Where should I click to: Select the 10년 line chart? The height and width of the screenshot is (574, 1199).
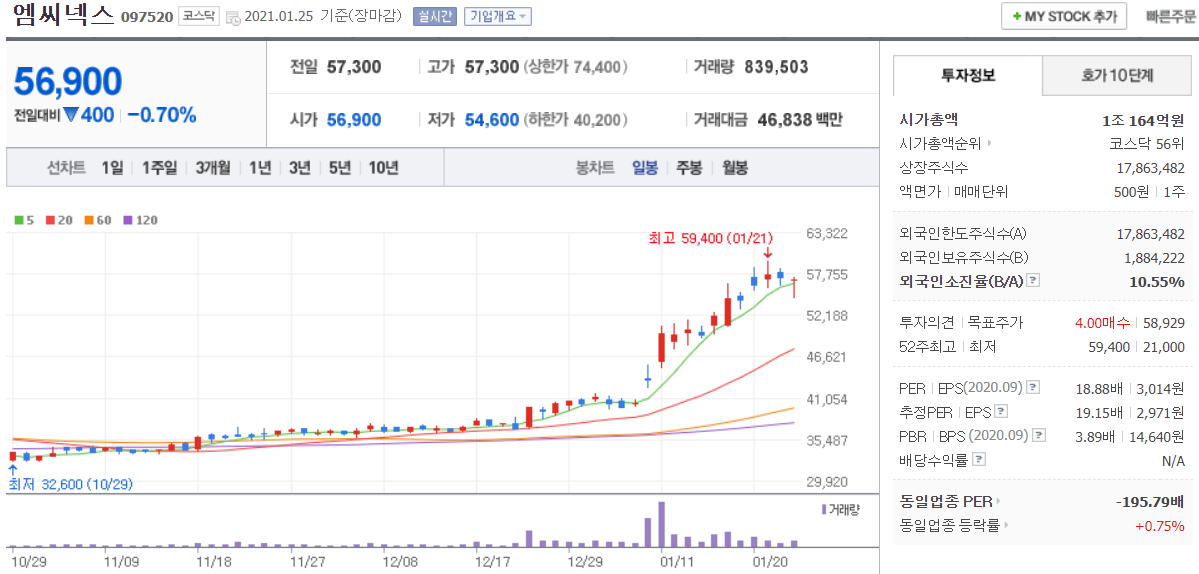(x=383, y=168)
